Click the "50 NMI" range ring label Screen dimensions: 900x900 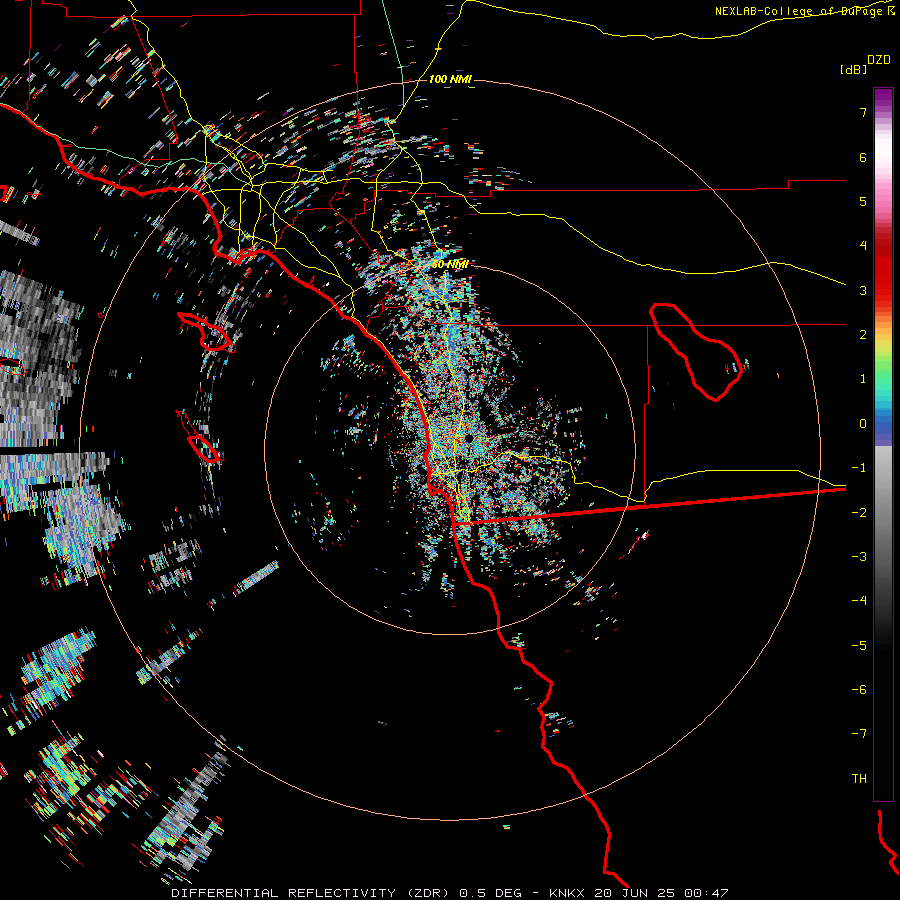point(450,264)
